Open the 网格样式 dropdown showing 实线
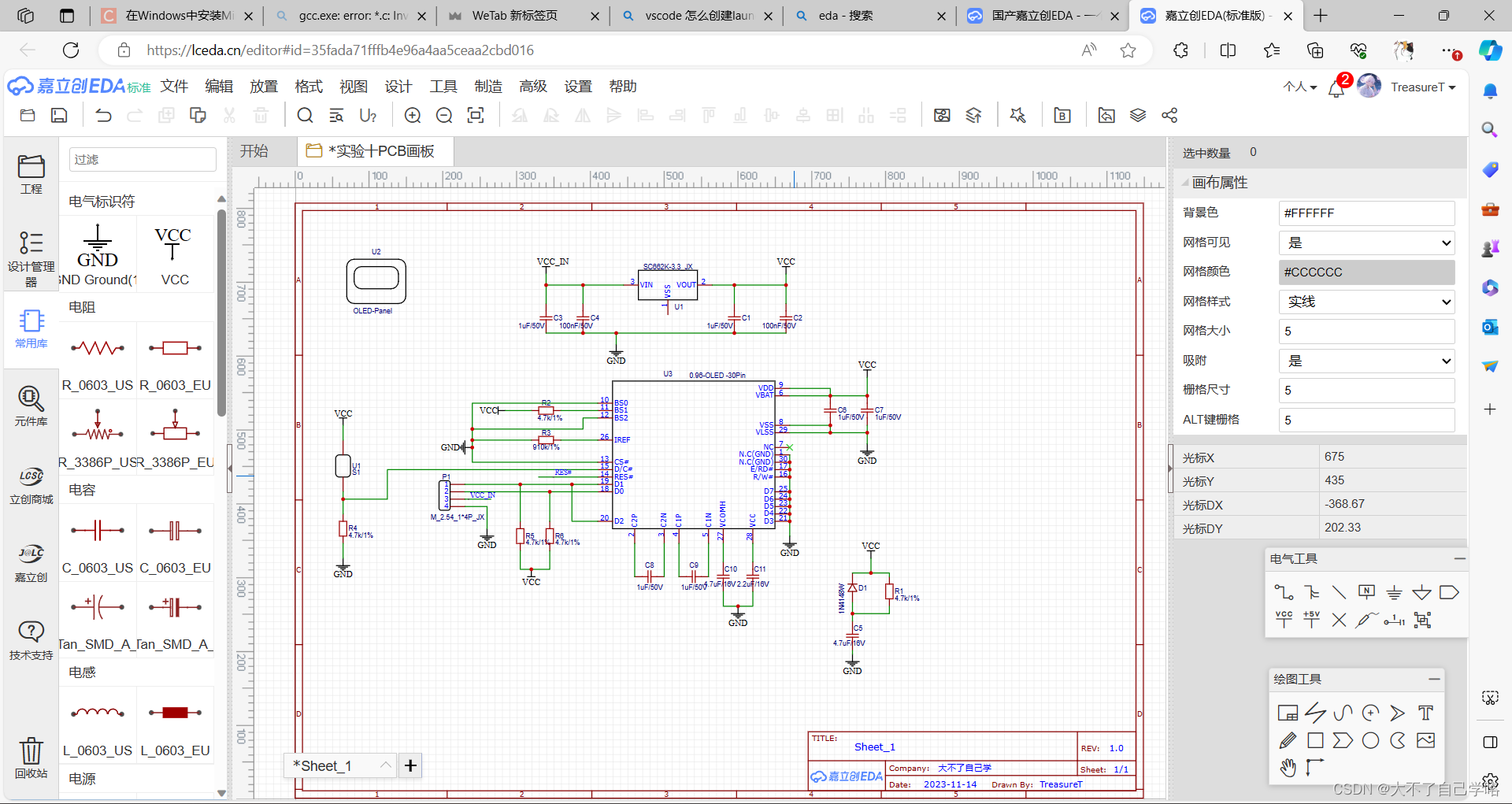This screenshot has height=804, width=1512. 1366,302
